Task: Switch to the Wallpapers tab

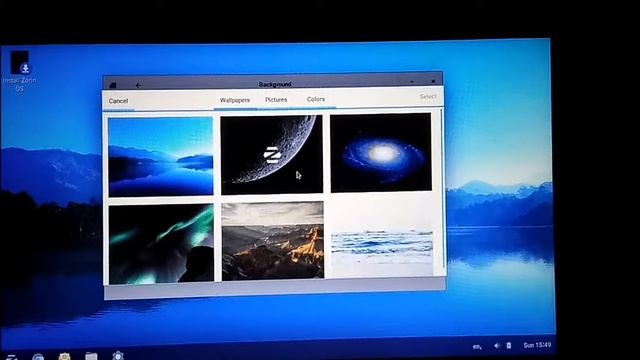Action: pyautogui.click(x=235, y=100)
